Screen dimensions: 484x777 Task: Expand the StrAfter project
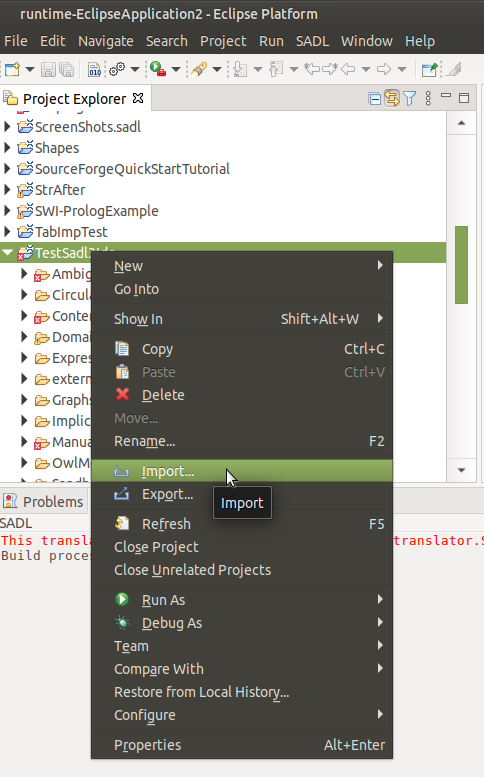point(7,190)
